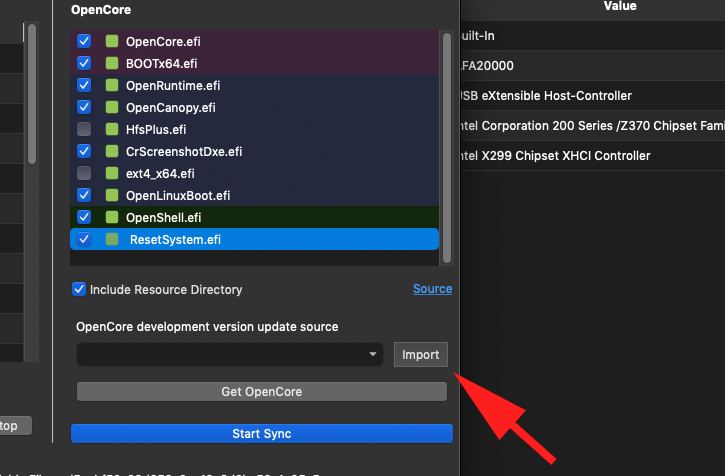Image resolution: width=725 pixels, height=476 pixels.
Task: Enable the HfsPlus.efi checkbox
Action: click(x=84, y=129)
